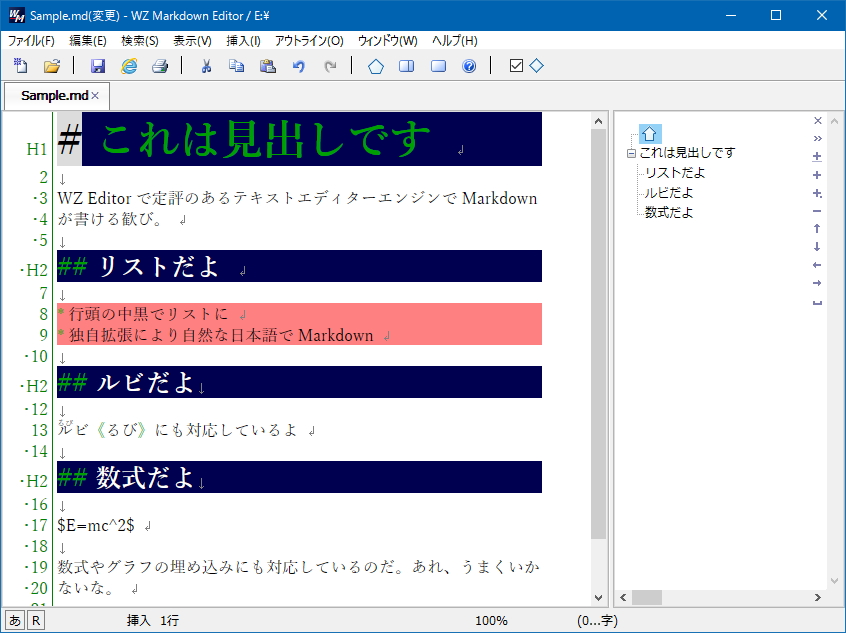The image size is (846, 633).
Task: Copy selection using the copy icon
Action: (236, 66)
